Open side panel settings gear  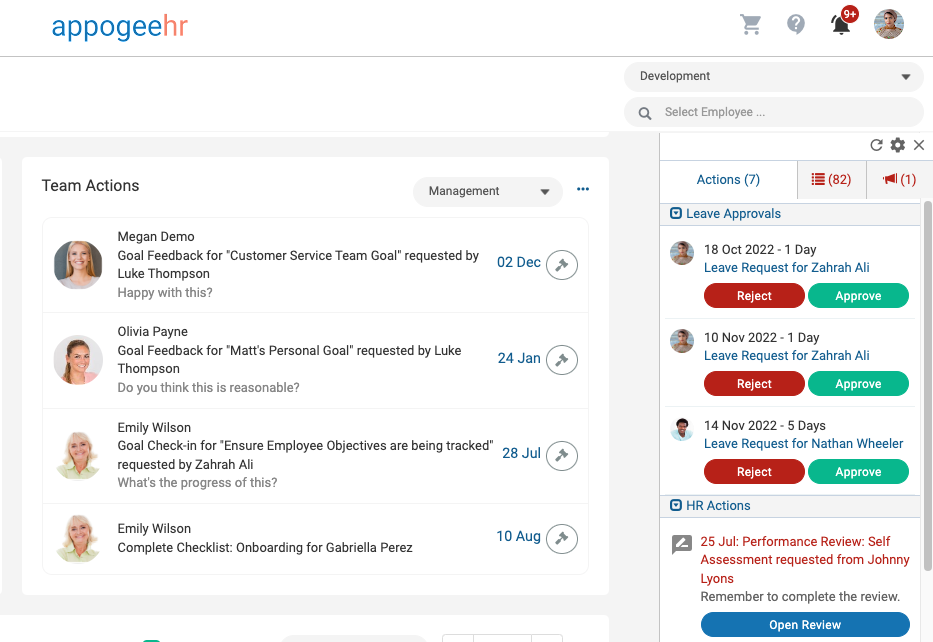[898, 145]
